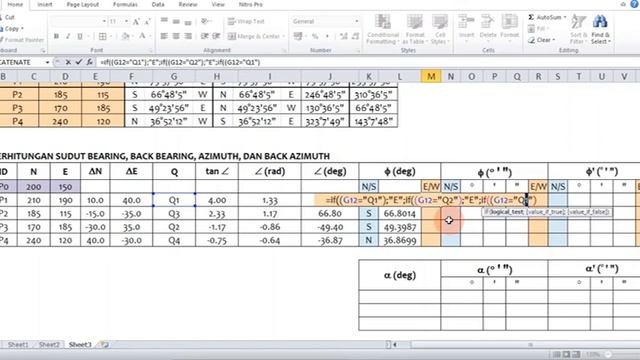Open the View ribbon tab
640x360 pixels.
pyautogui.click(x=218, y=4)
